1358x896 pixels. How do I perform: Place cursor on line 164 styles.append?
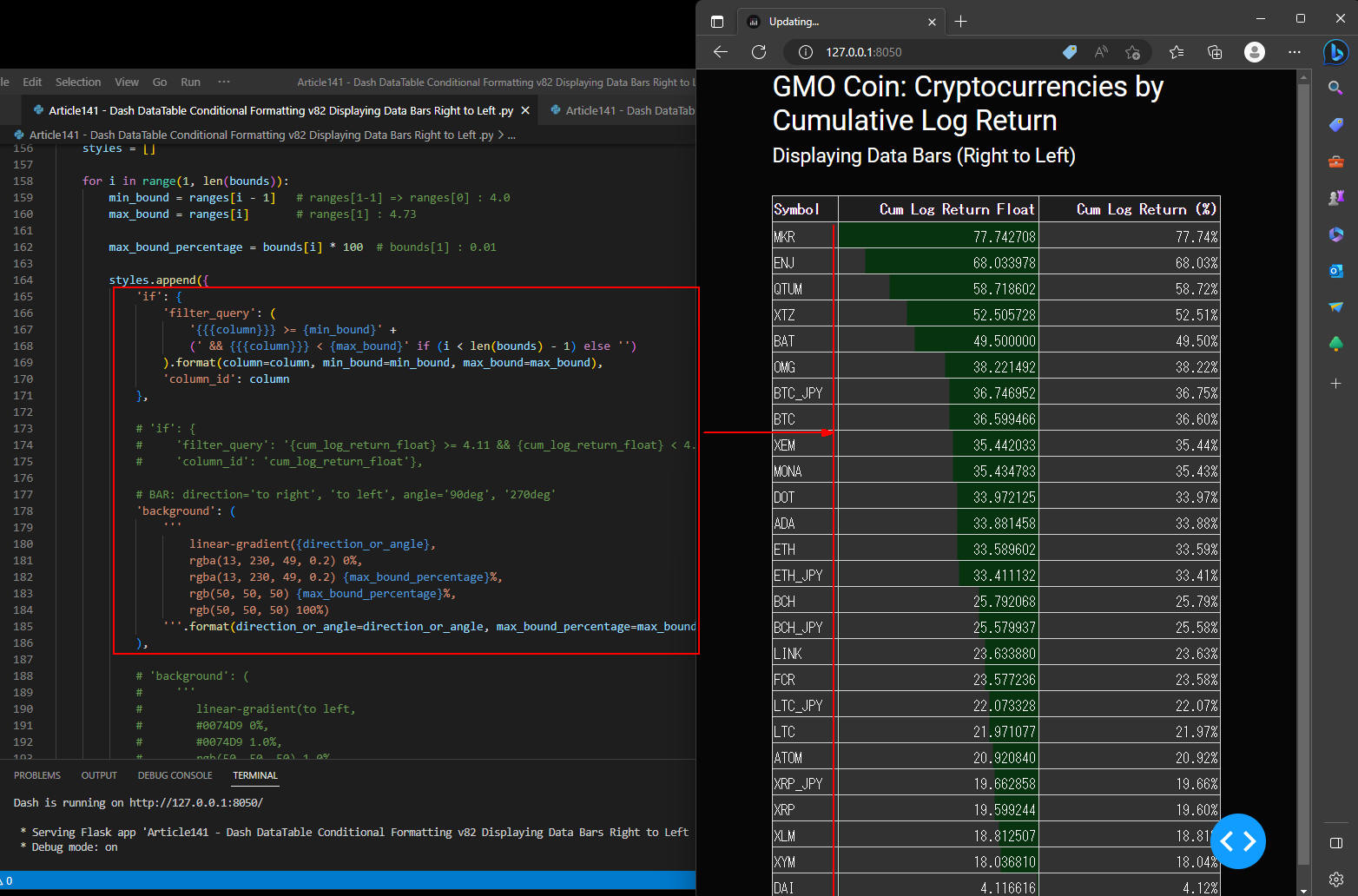click(158, 280)
